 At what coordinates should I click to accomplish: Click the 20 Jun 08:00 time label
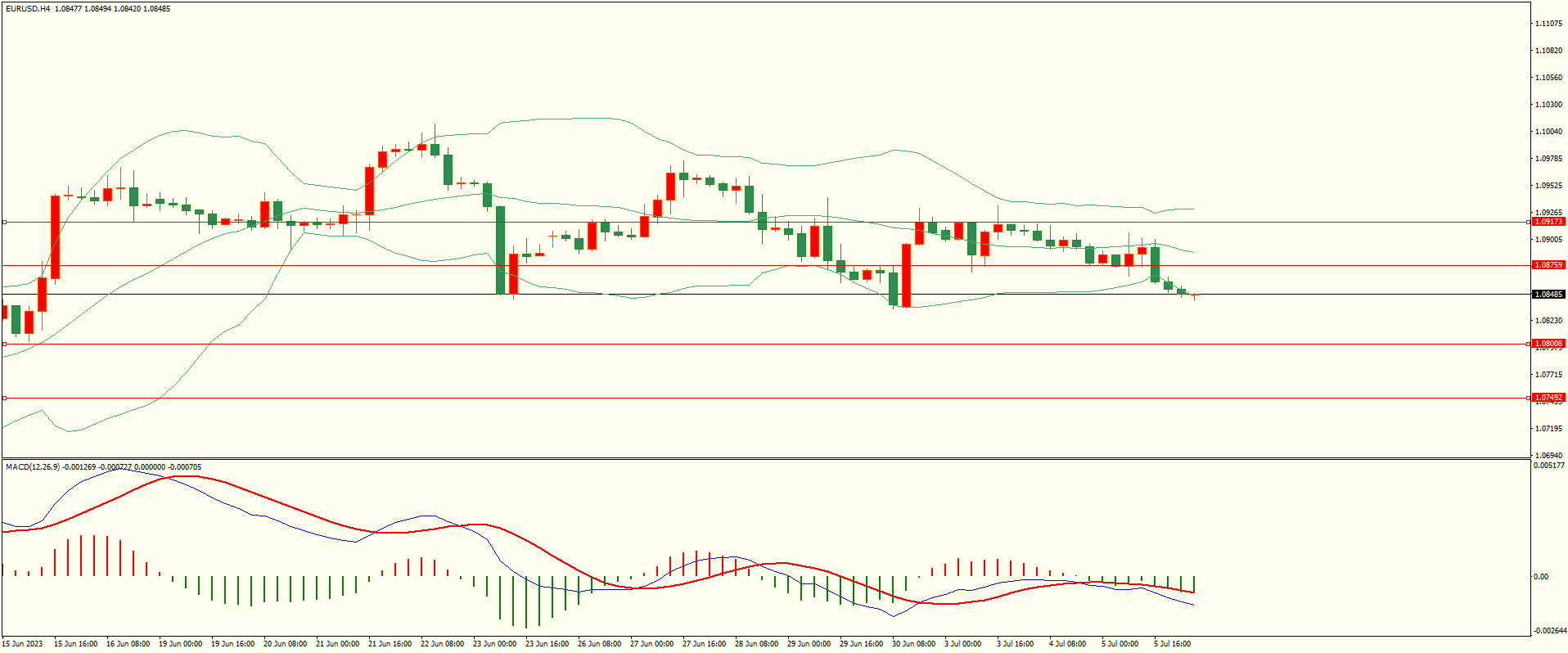click(x=285, y=644)
